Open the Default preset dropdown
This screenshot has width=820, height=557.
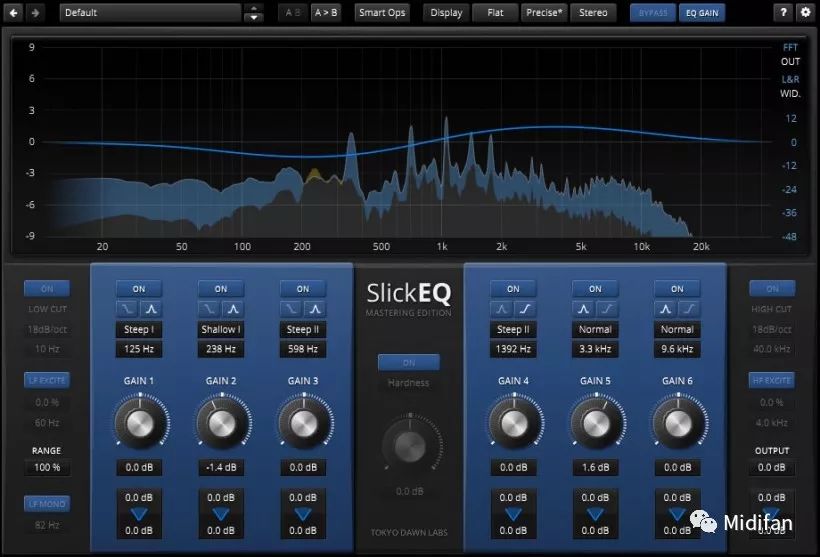pos(150,13)
